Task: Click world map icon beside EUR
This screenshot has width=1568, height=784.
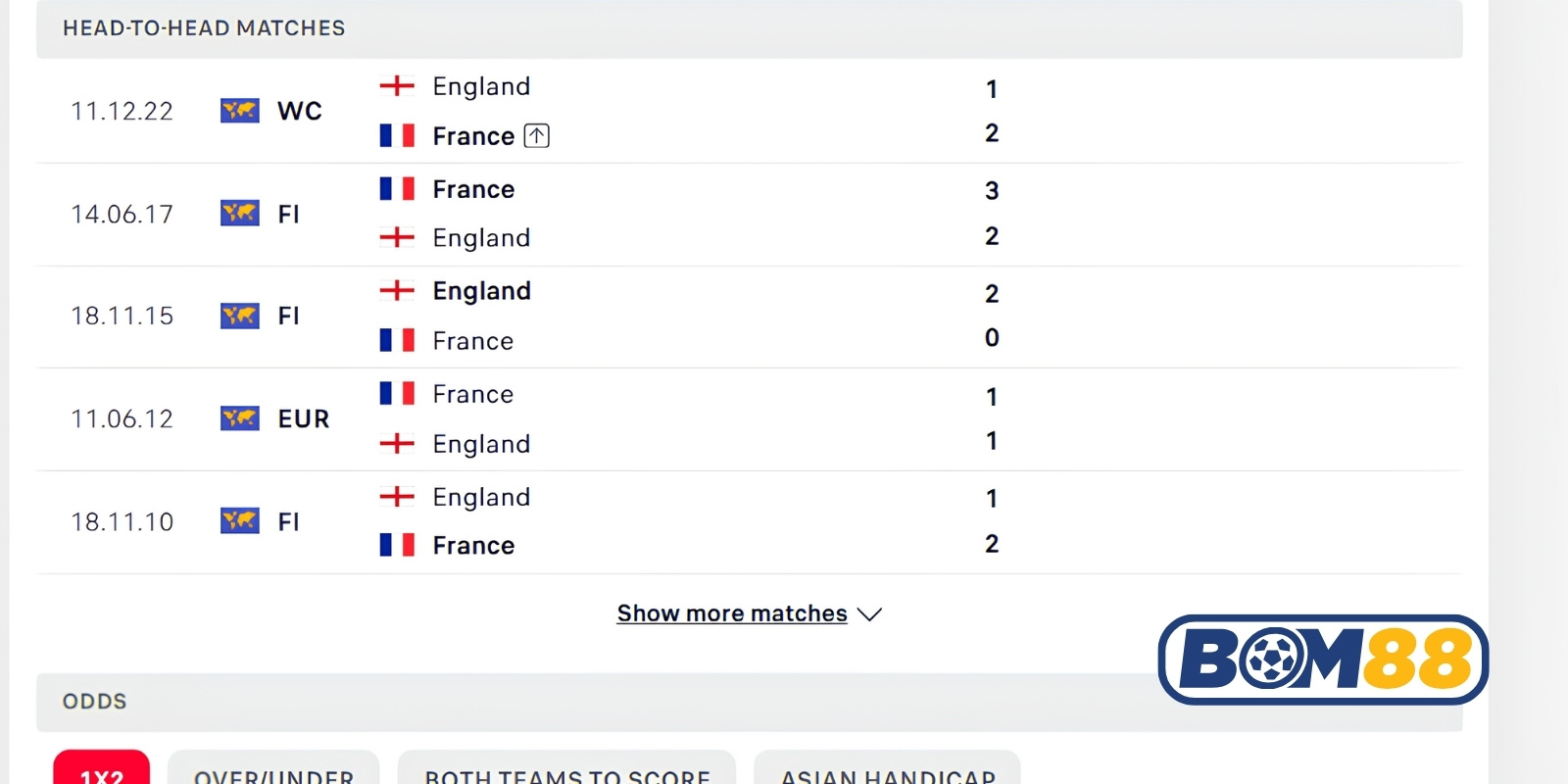Action: tap(240, 418)
